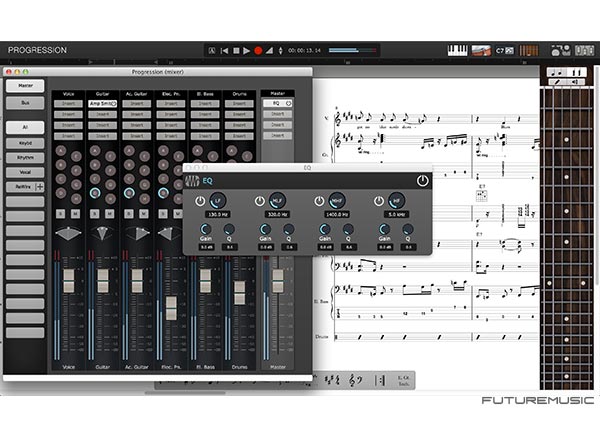This screenshot has width=600, height=431.
Task: Toggle the MLF band power button
Action: [260, 201]
